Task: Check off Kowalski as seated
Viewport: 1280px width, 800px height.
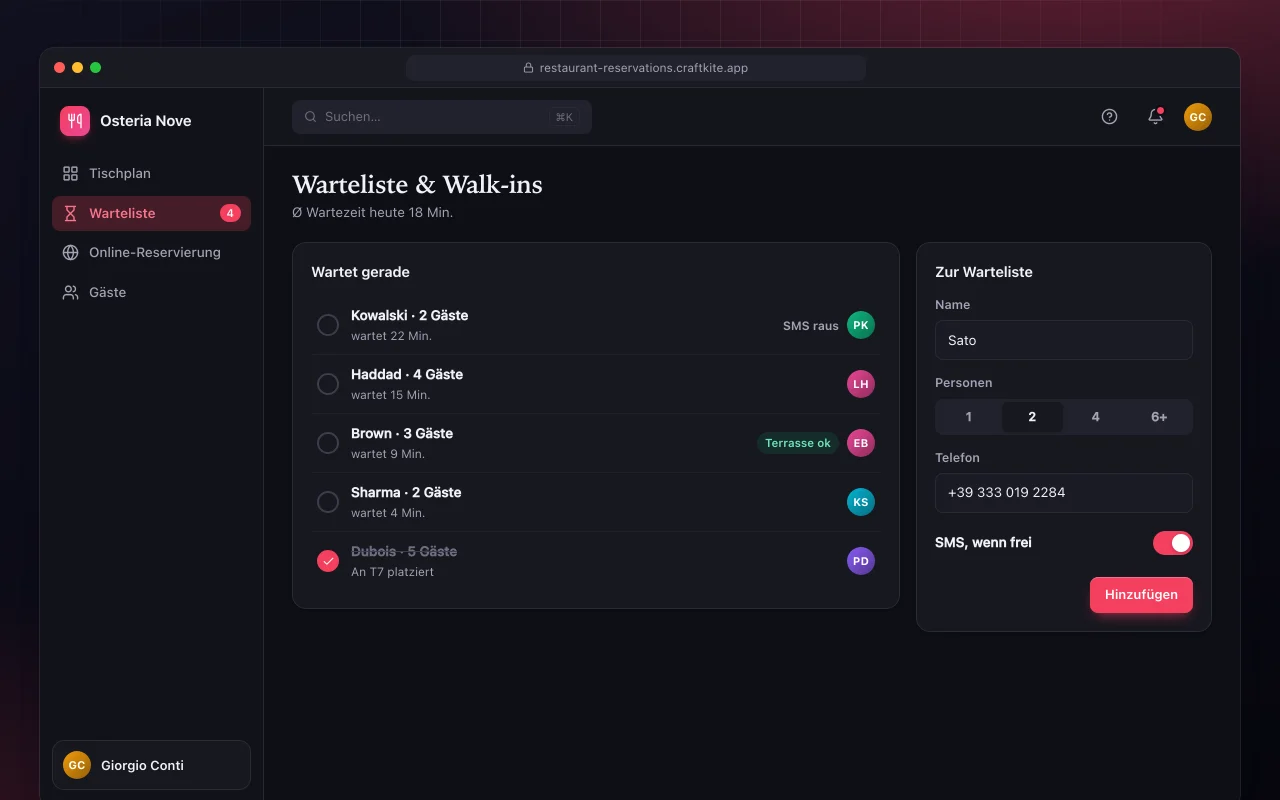Action: pyautogui.click(x=328, y=325)
